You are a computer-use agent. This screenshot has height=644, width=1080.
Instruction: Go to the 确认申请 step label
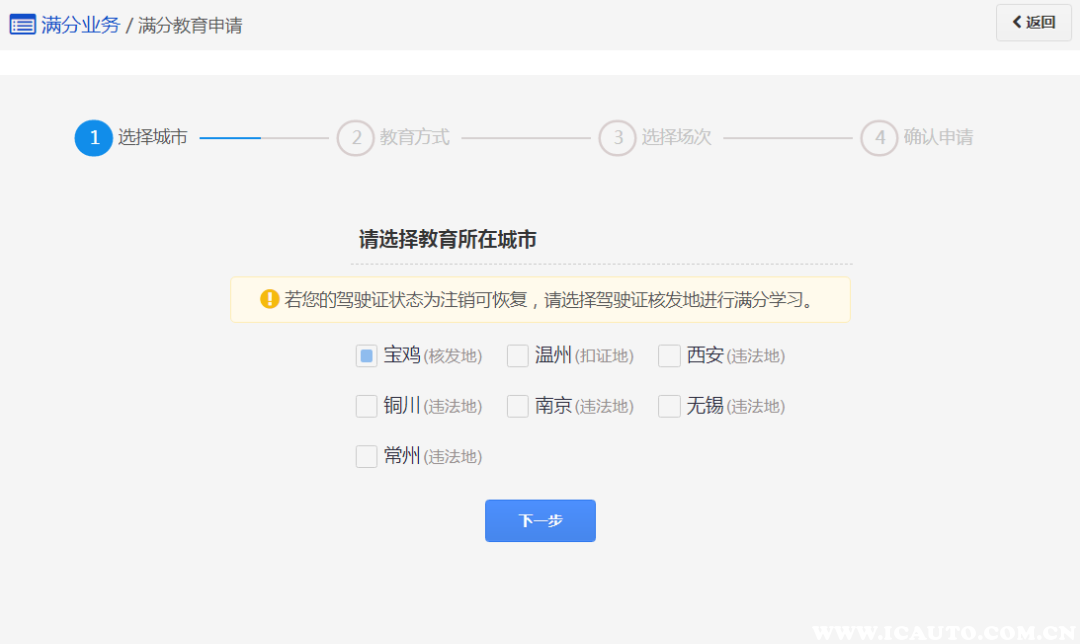939,138
